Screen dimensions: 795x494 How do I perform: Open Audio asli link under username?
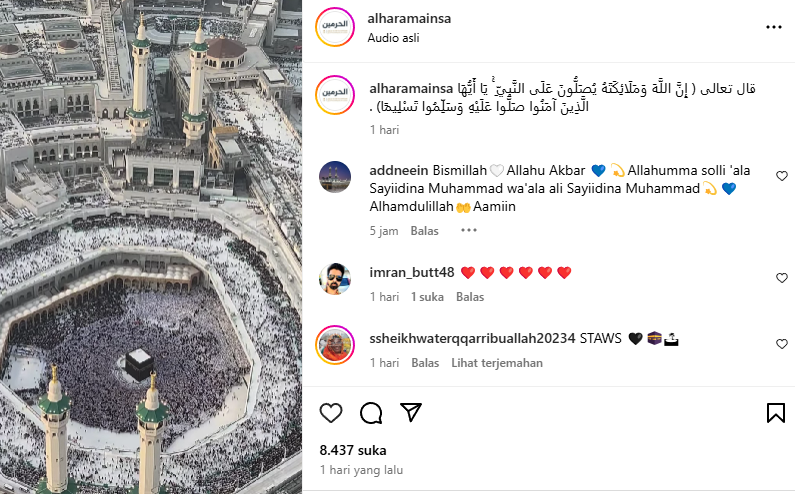[x=393, y=38]
